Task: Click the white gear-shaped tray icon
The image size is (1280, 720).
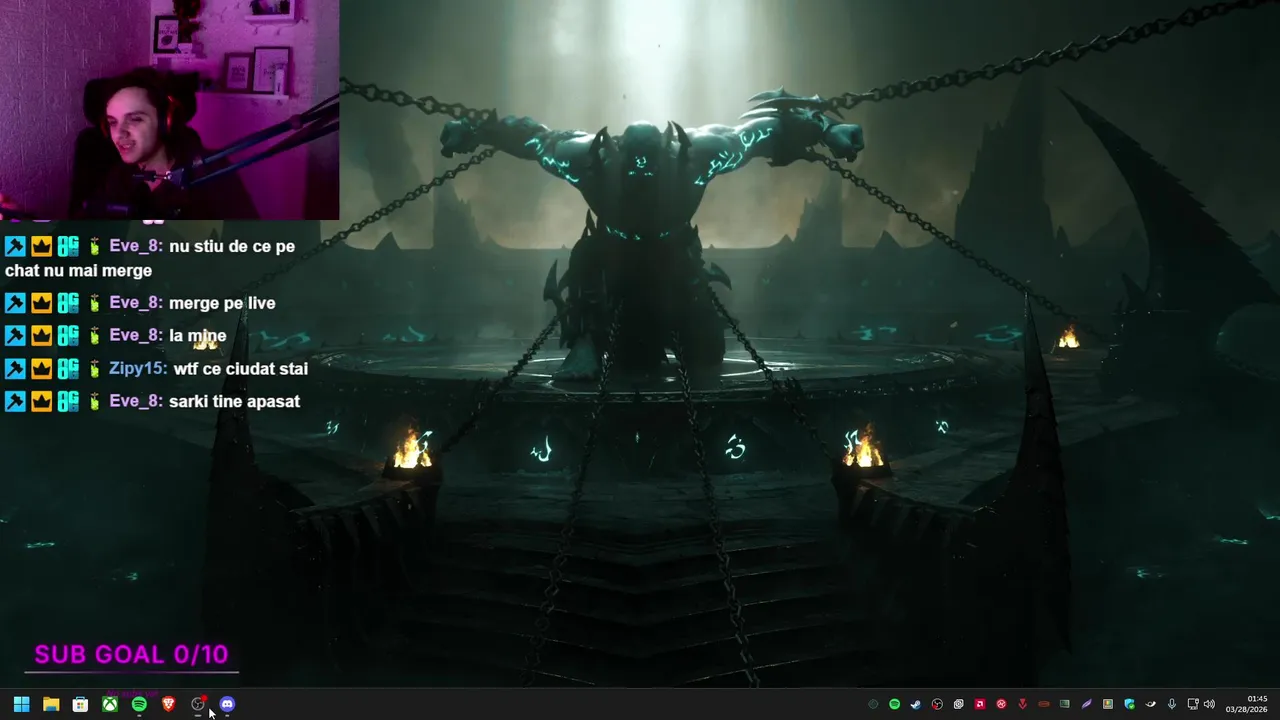Action: coord(959,704)
